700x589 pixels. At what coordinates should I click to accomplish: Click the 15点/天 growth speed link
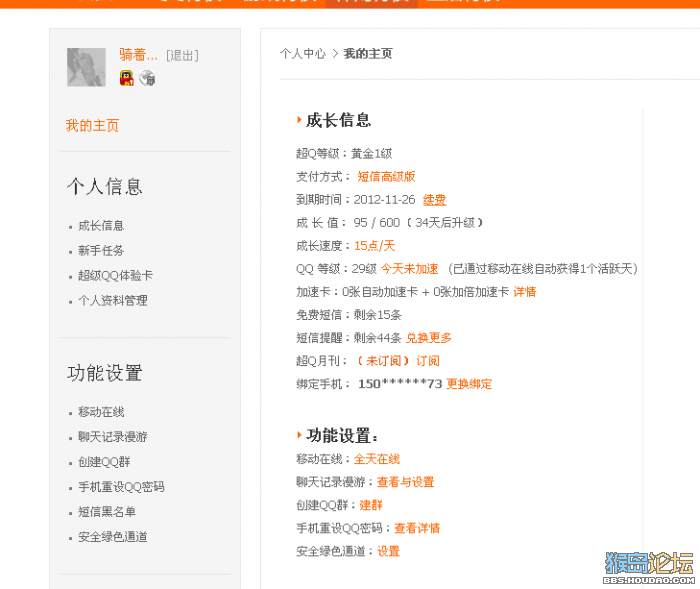pos(375,246)
